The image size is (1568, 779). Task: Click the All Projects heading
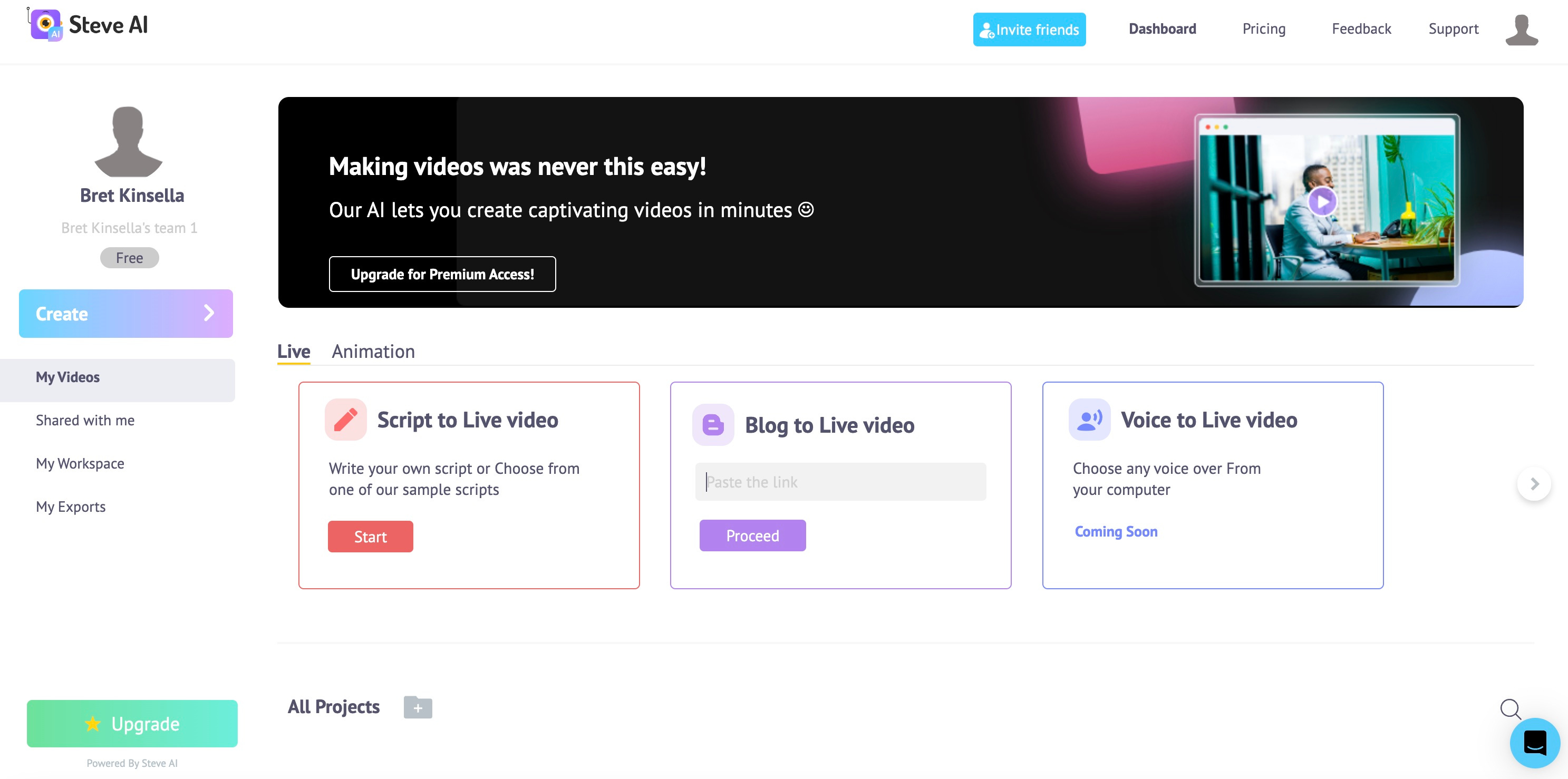click(334, 707)
